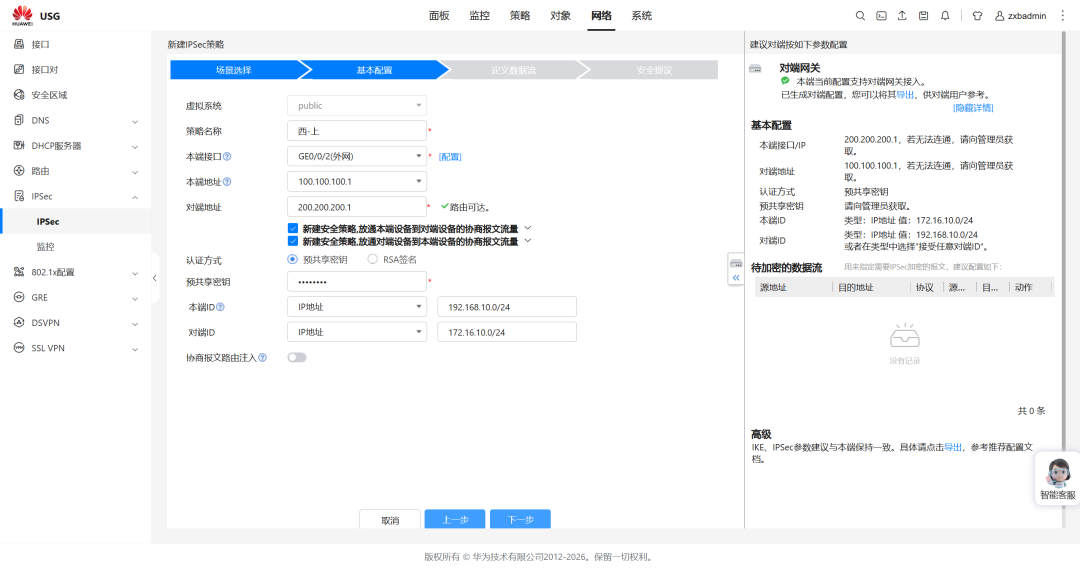The width and height of the screenshot is (1080, 568).
Task: Click 导出 link under 对端网关
Action: 905,95
